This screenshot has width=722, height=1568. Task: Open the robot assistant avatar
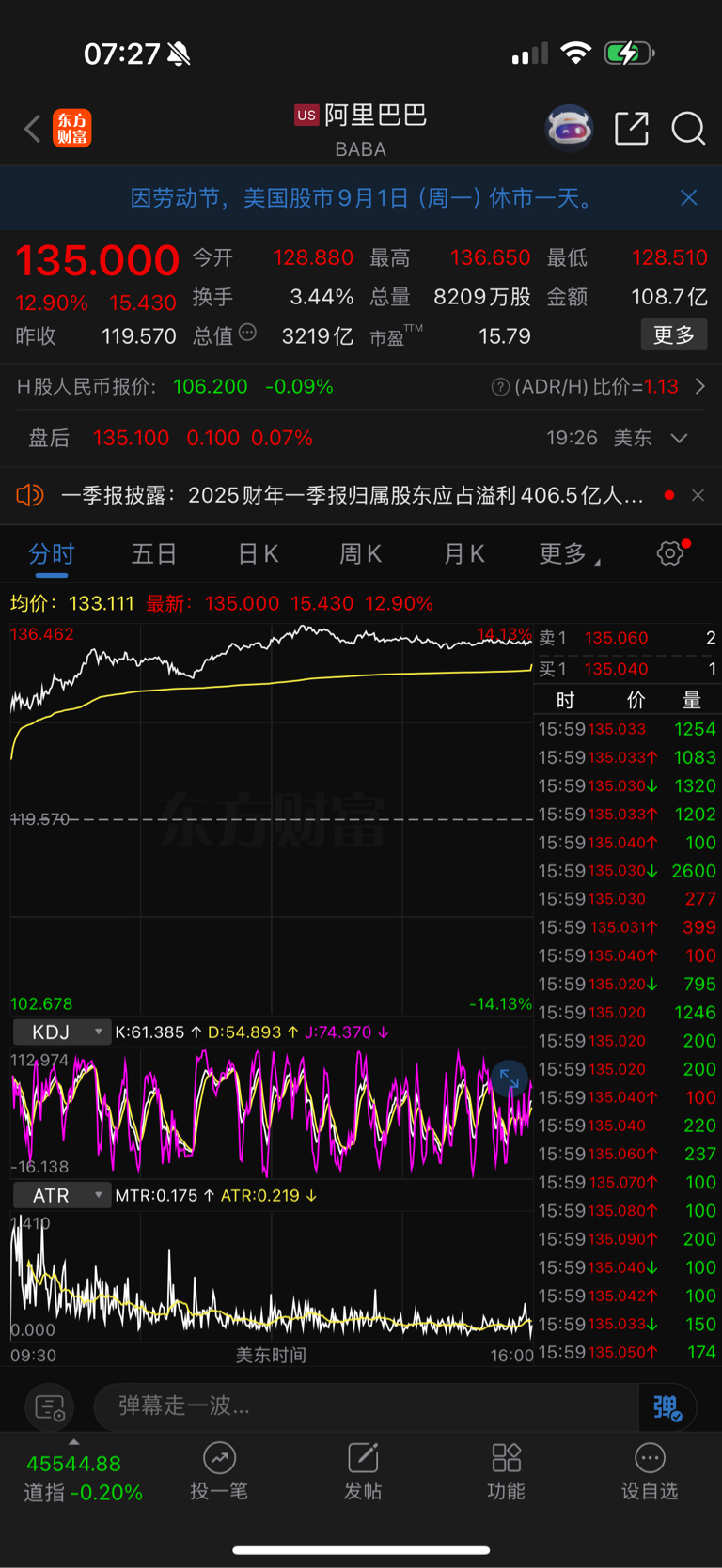pyautogui.click(x=570, y=128)
